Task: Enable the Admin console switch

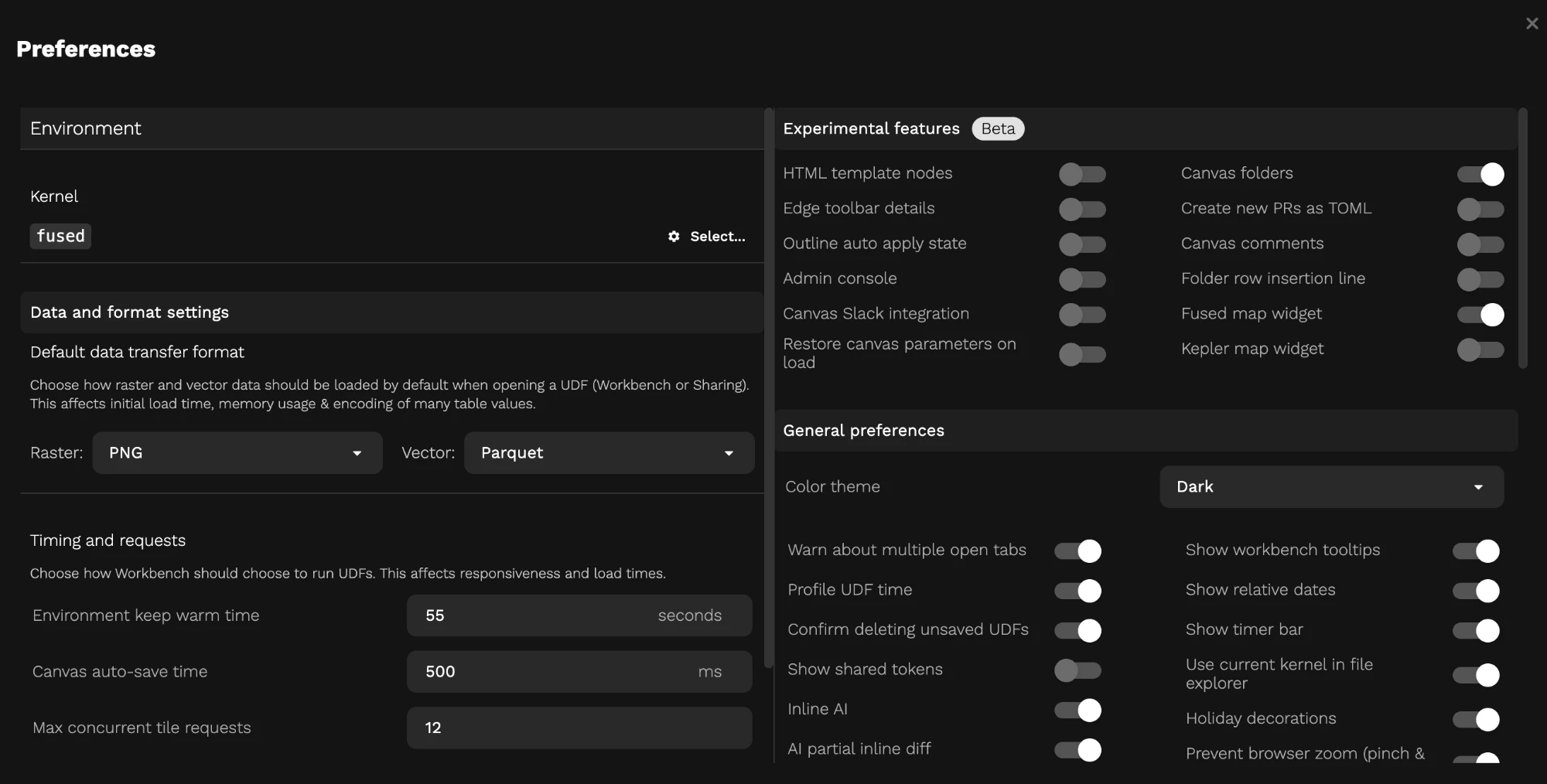Action: [1082, 279]
